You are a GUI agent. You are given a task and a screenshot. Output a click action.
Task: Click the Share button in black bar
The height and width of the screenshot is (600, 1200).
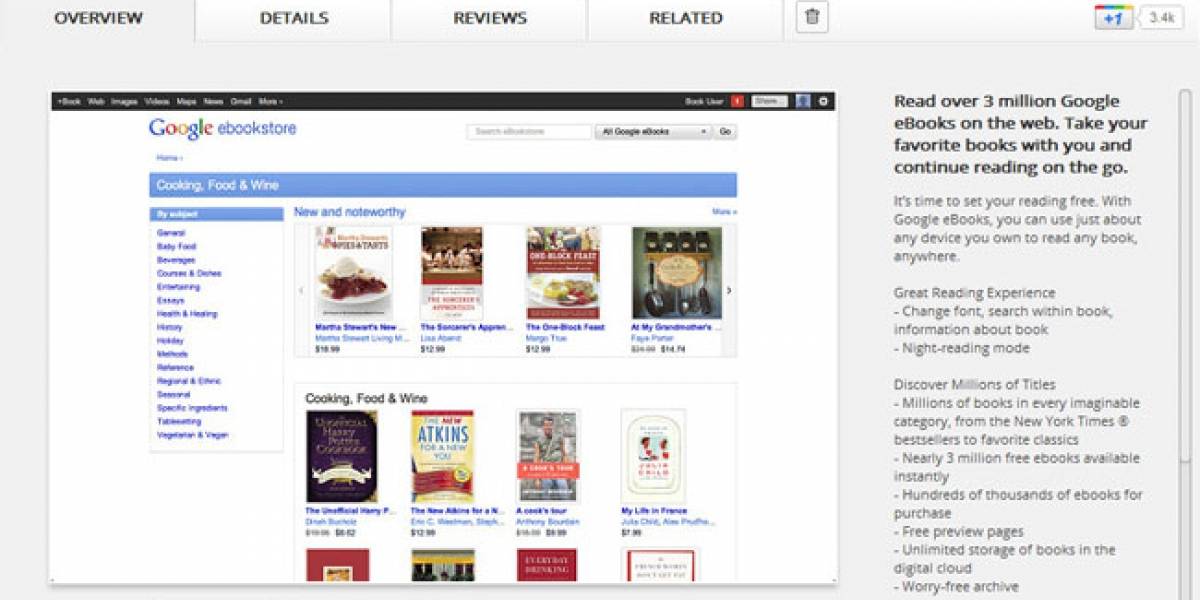[769, 101]
